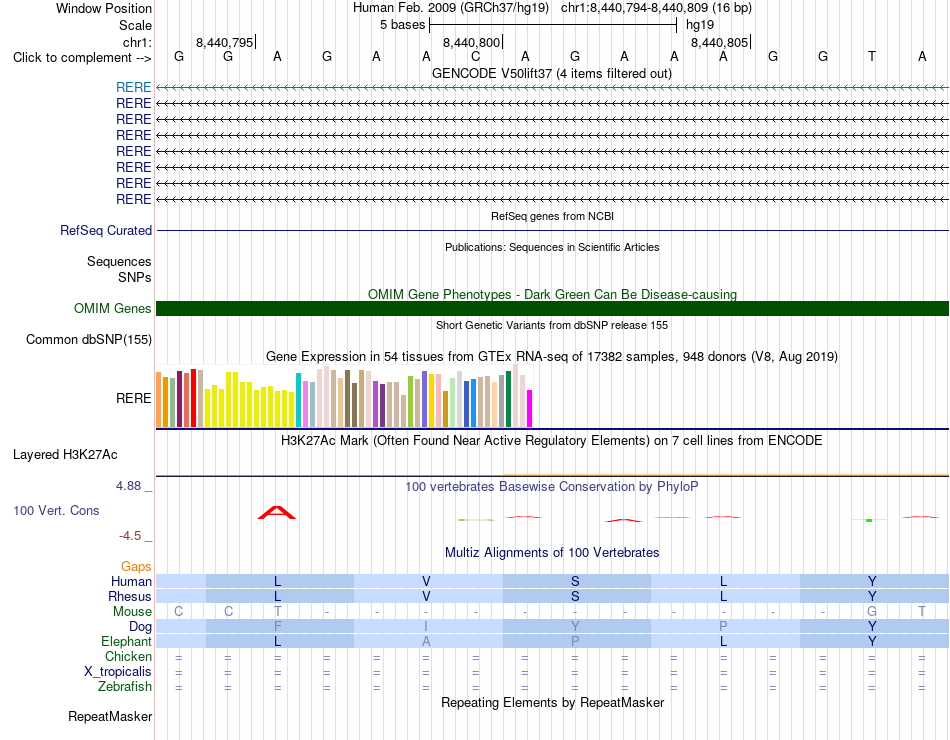Click the base C in the sequence row
This screenshot has width=950, height=740.
pyautogui.click(x=476, y=56)
